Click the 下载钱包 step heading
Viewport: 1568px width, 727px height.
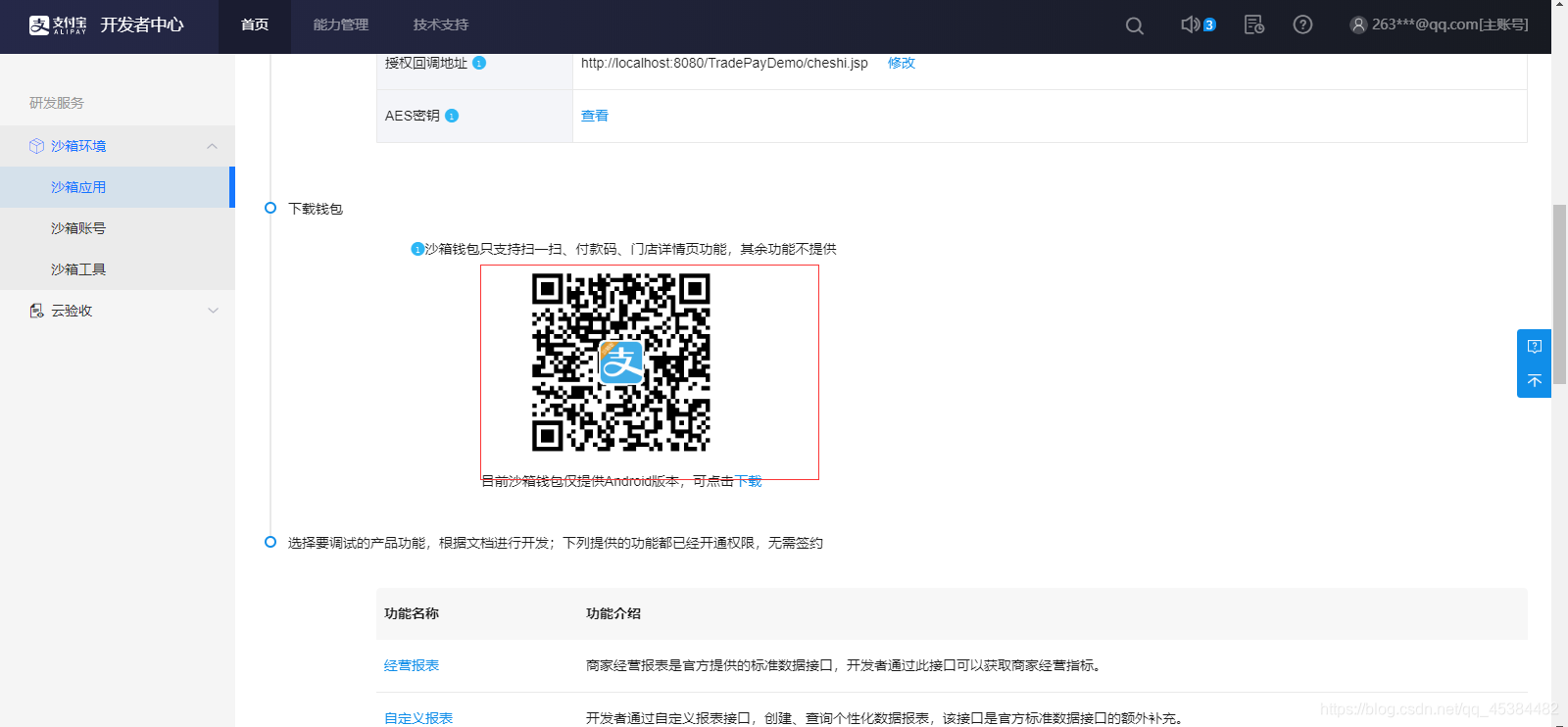coord(316,209)
